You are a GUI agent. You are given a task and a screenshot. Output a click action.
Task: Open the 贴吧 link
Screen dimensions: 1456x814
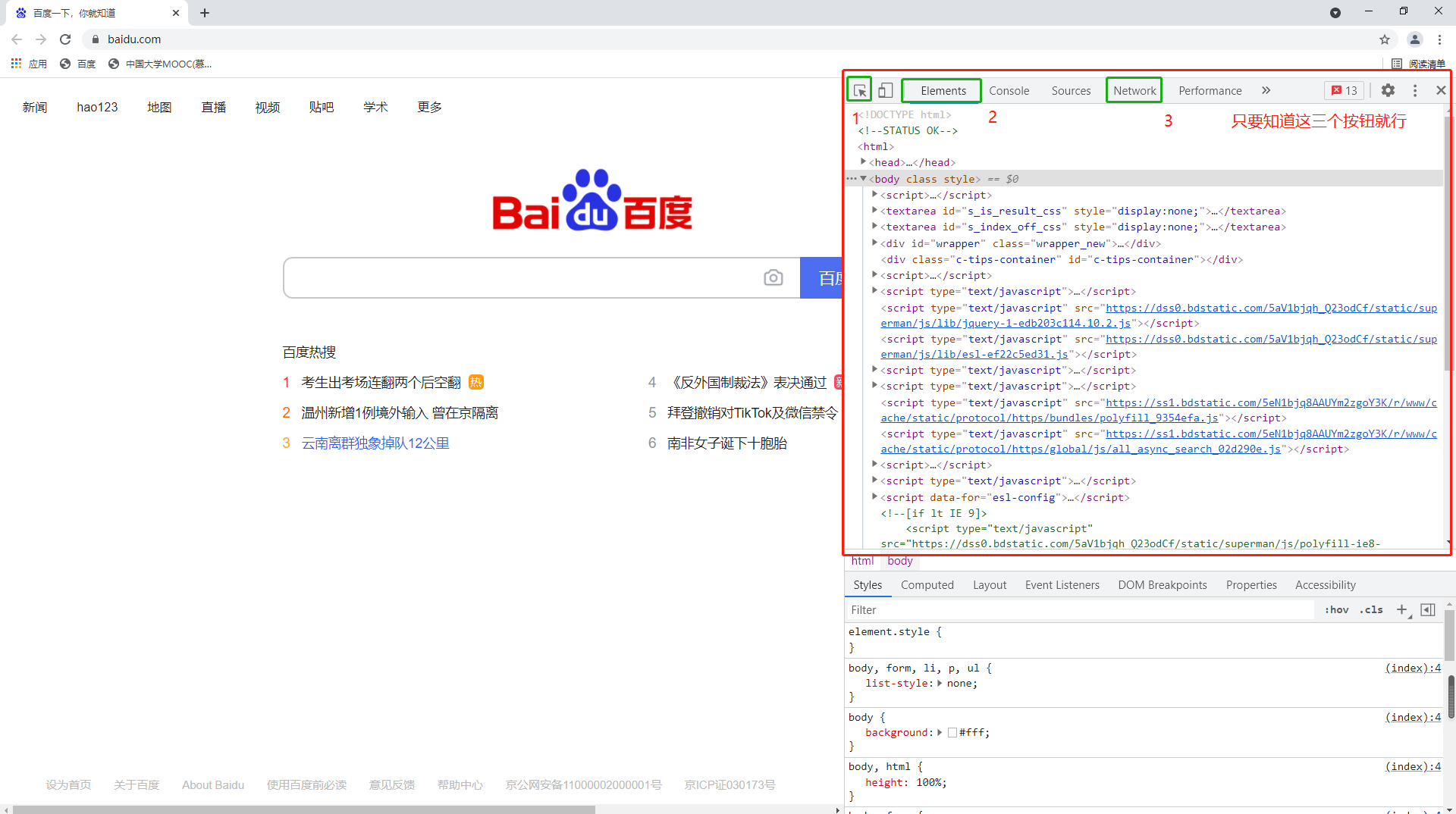coord(322,107)
